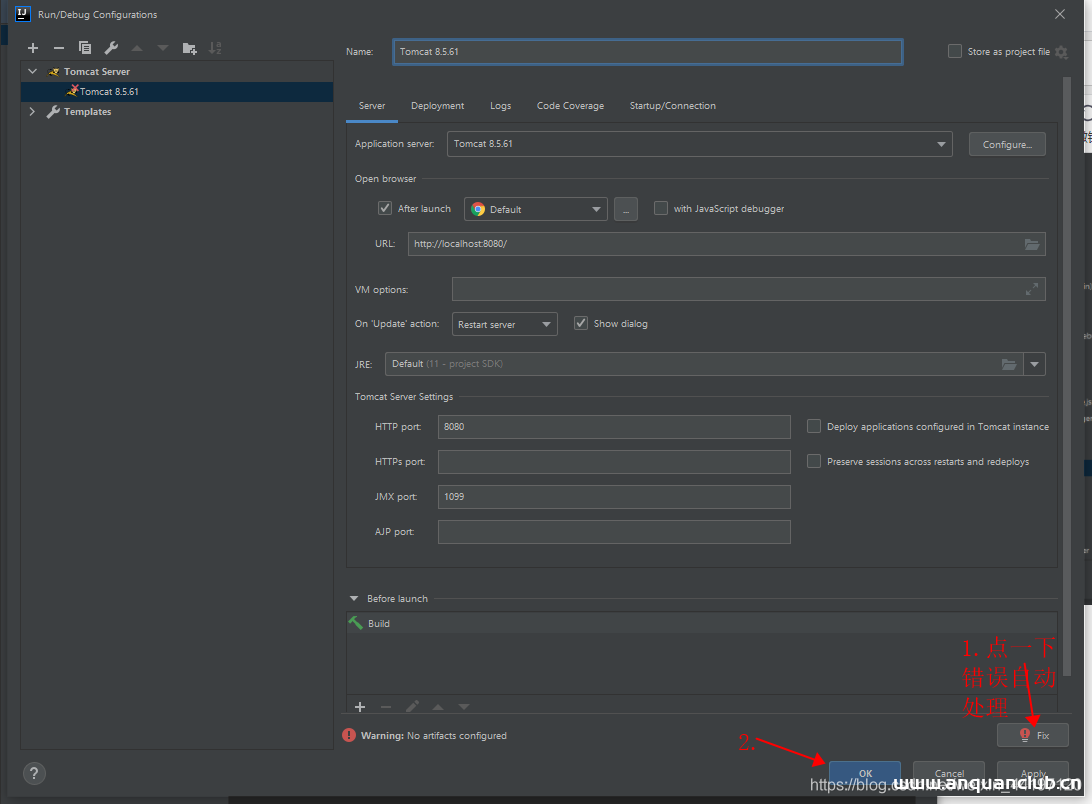Select Tomcat 8.5.61 in configuration tree
1092x804 pixels.
coord(109,92)
